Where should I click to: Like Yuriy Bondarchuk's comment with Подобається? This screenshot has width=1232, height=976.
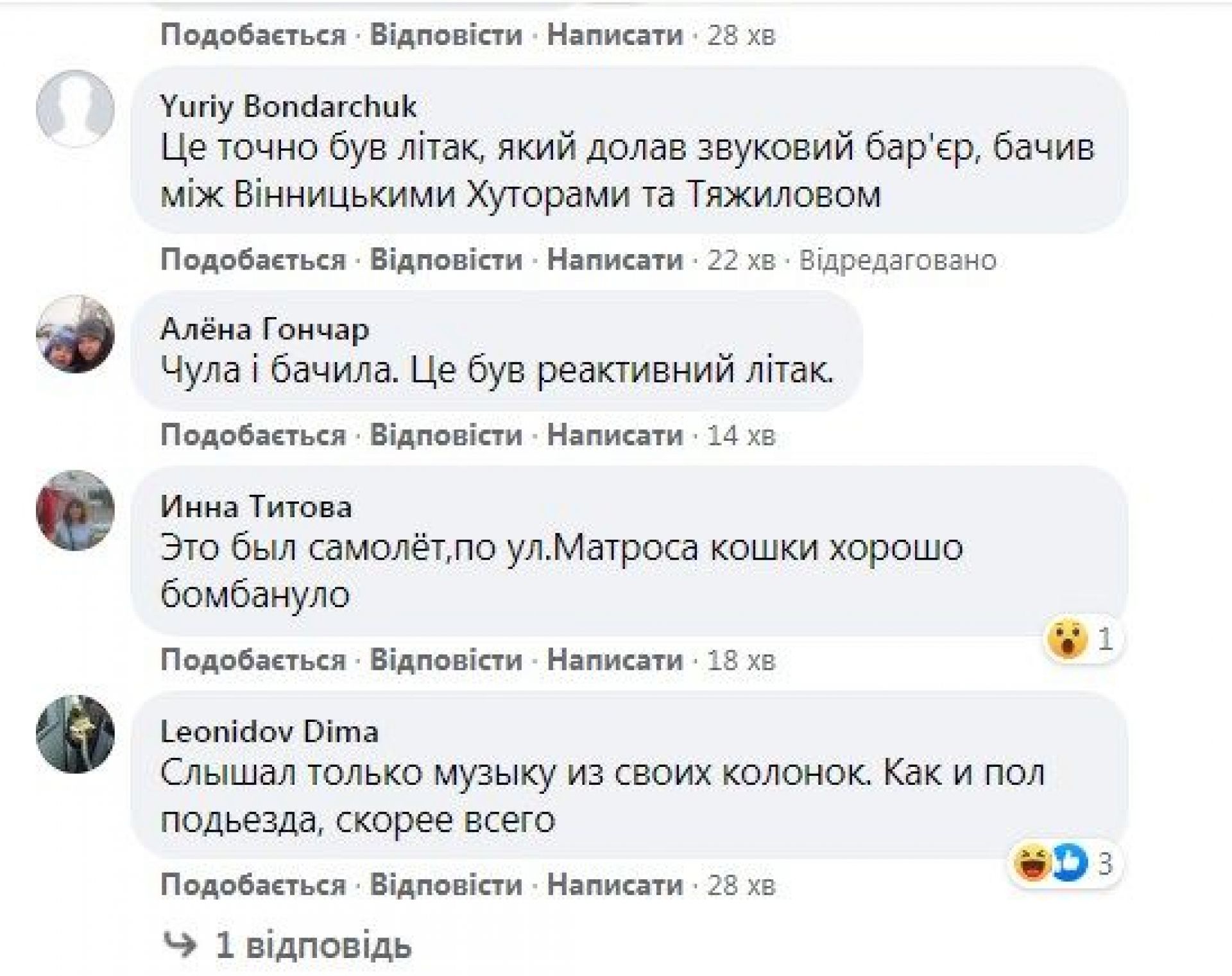(x=253, y=261)
